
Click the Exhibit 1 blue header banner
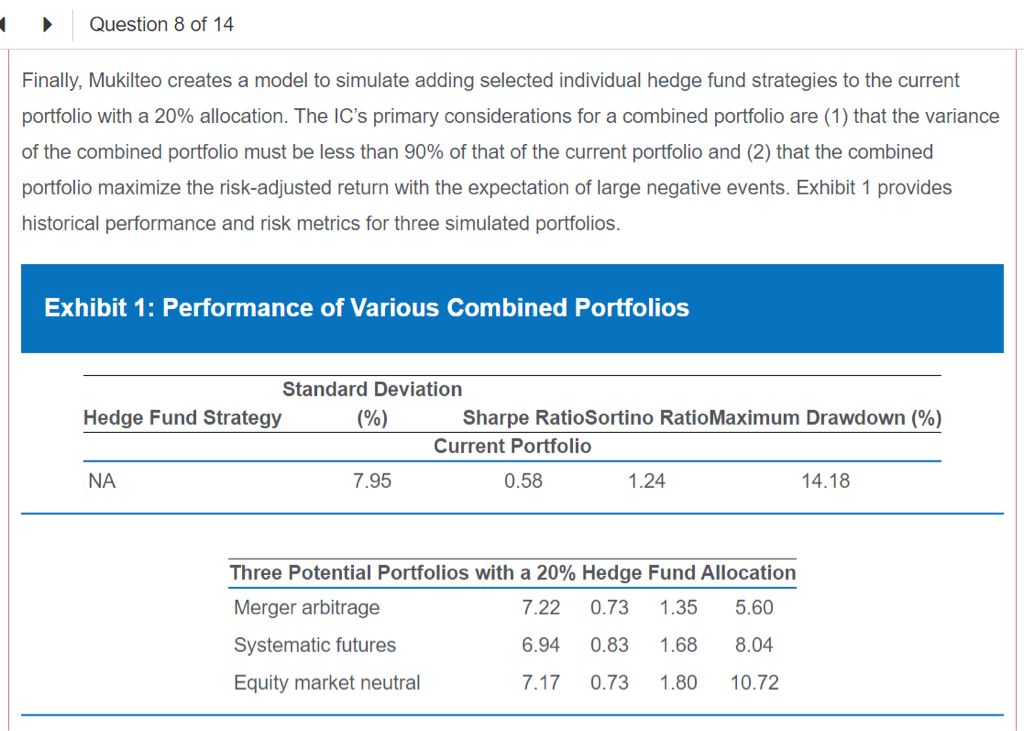tap(511, 308)
